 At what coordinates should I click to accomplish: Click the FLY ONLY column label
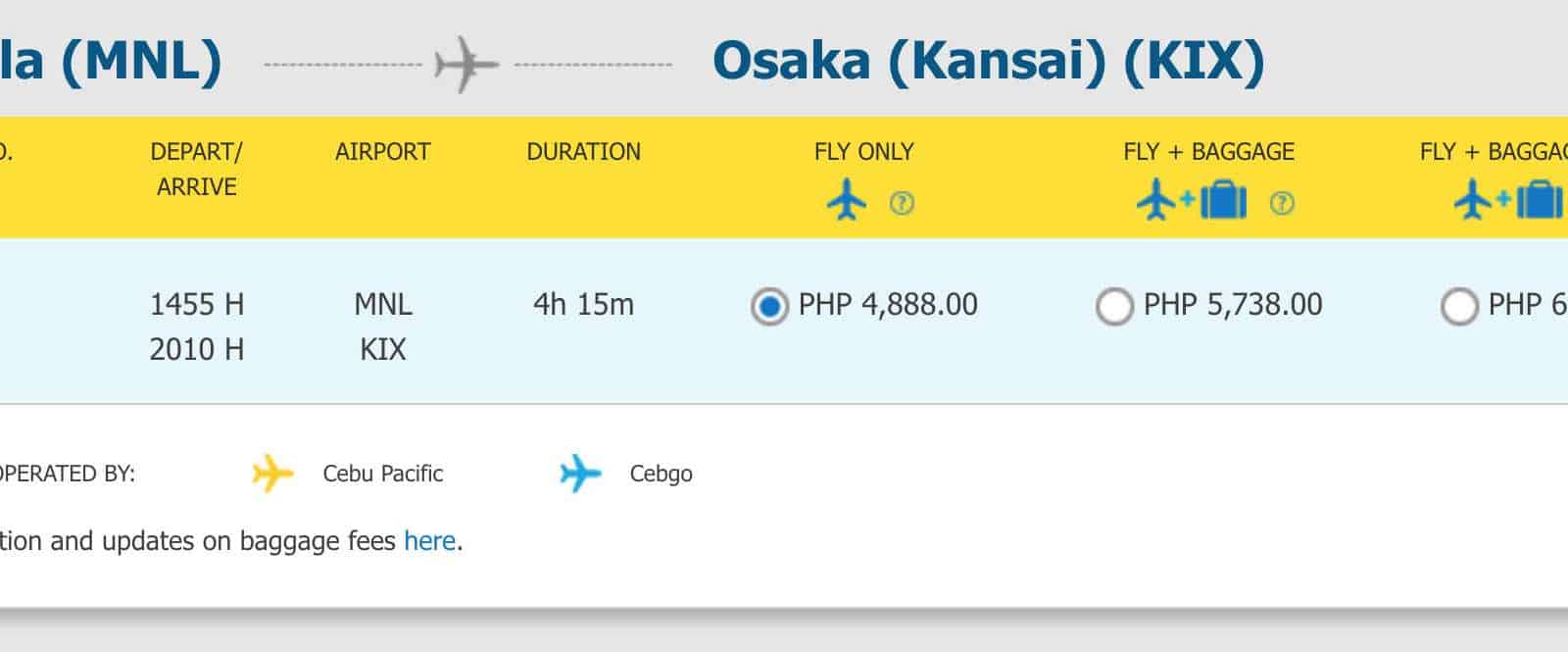point(863,152)
